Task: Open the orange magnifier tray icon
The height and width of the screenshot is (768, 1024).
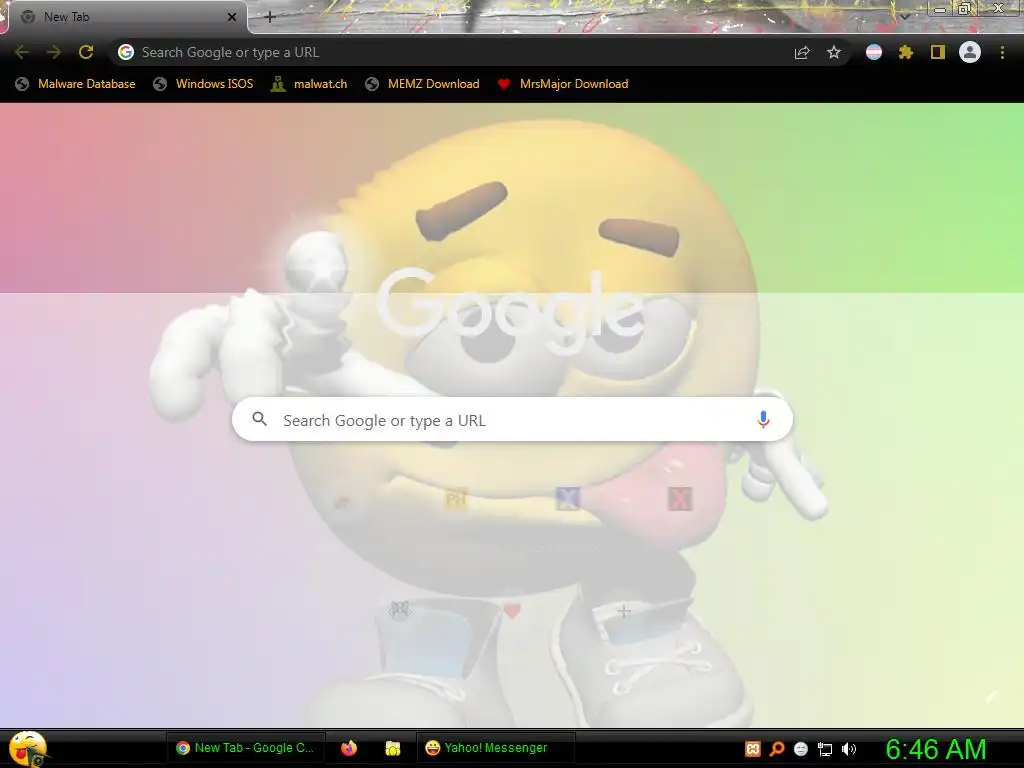Action: coord(777,749)
